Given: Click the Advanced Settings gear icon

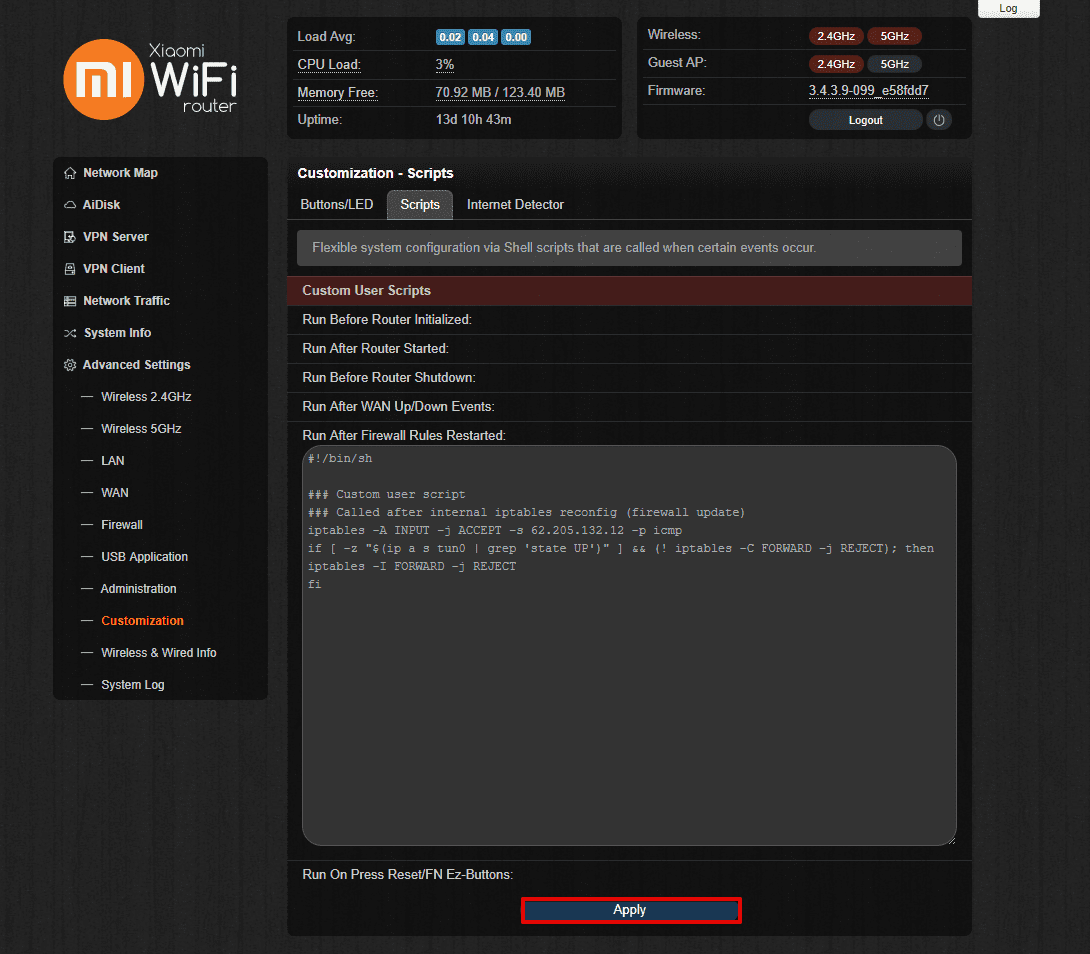Looking at the screenshot, I should pyautogui.click(x=70, y=364).
